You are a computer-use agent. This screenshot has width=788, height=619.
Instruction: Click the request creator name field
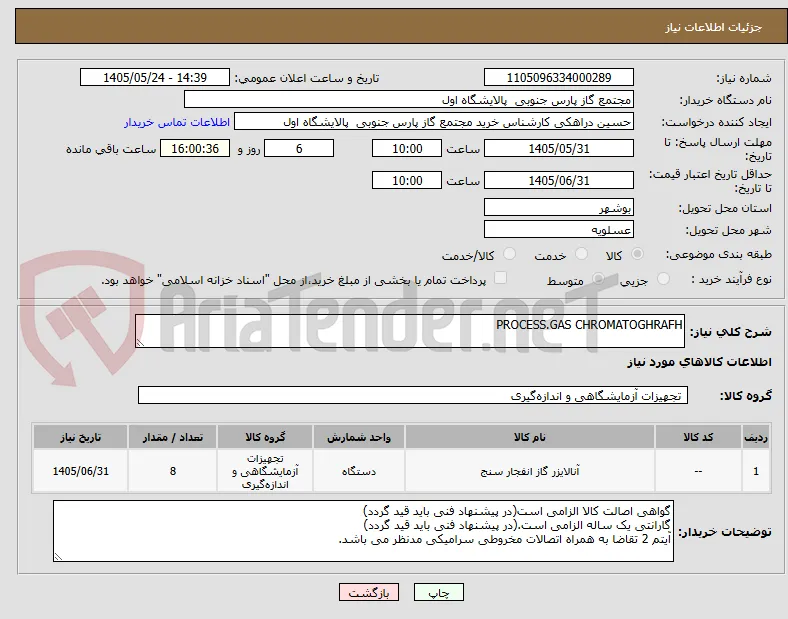(434, 122)
